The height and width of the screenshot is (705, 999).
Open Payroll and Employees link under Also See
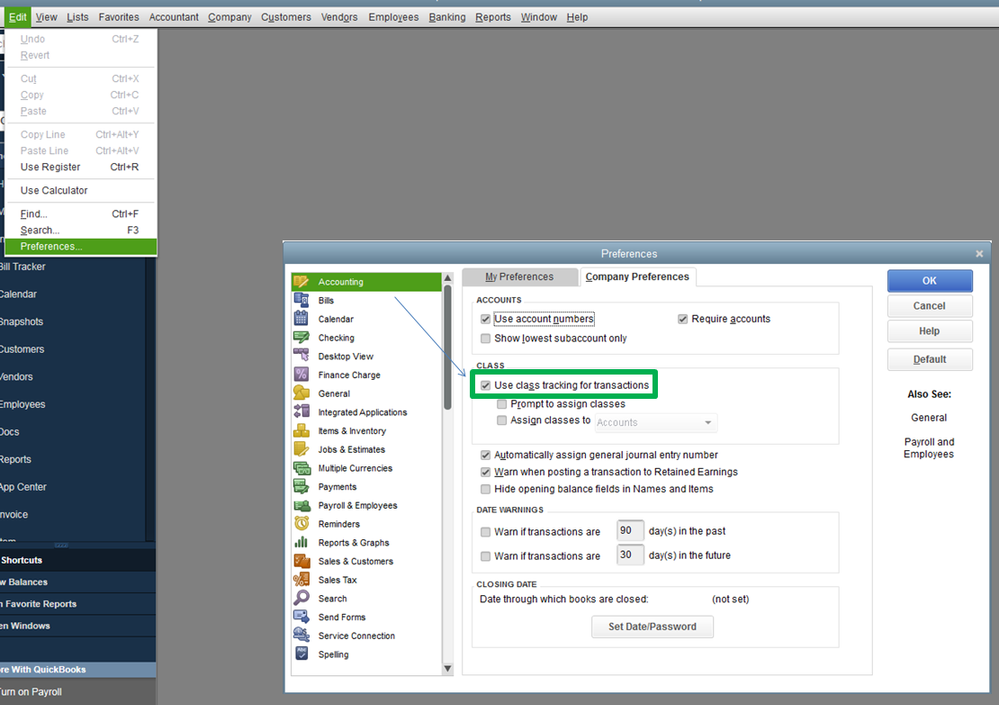point(929,448)
